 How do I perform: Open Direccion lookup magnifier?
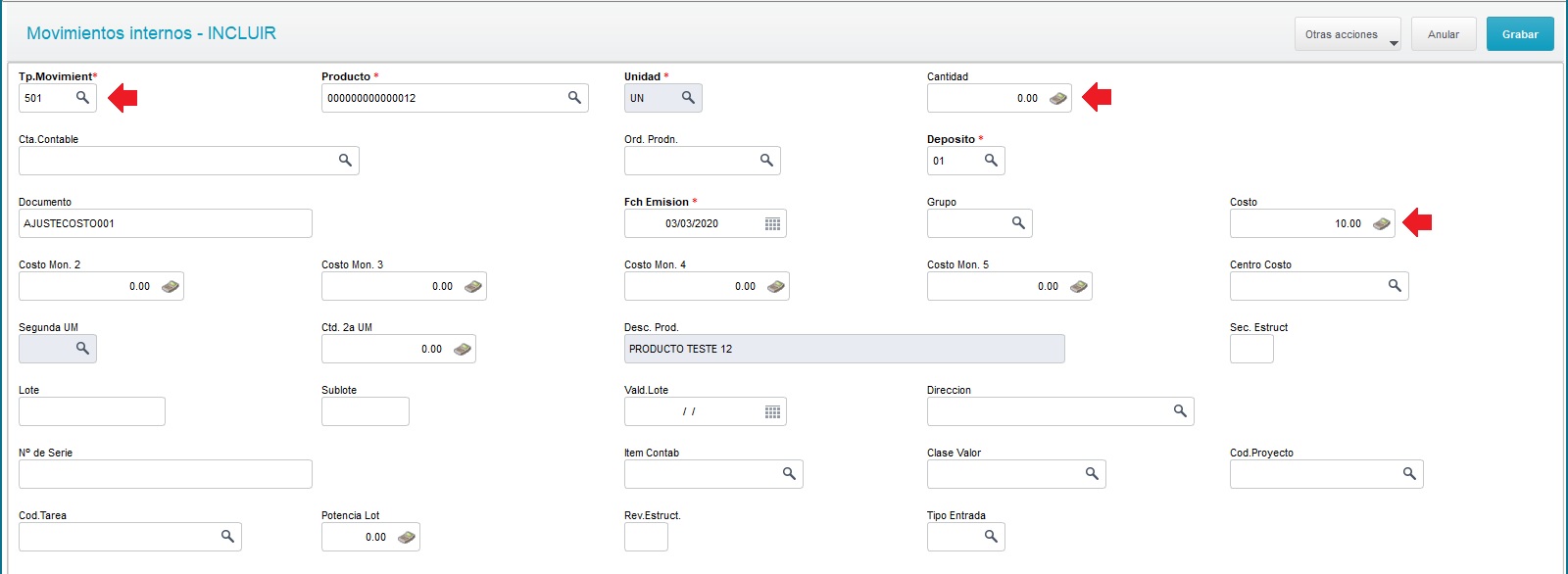point(1180,410)
